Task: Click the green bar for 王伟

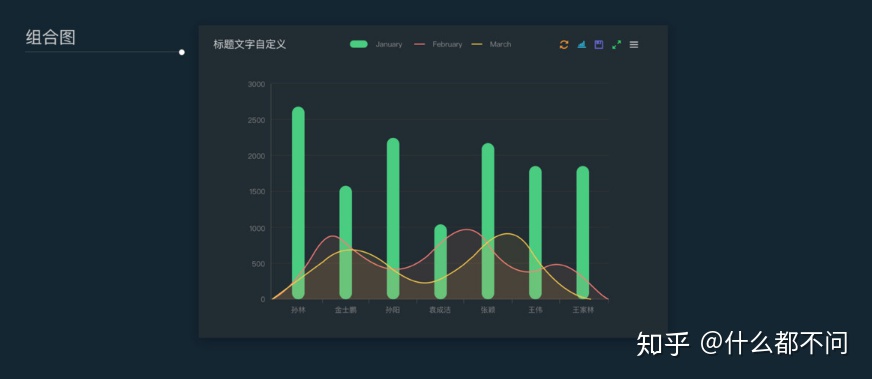Action: 536,232
